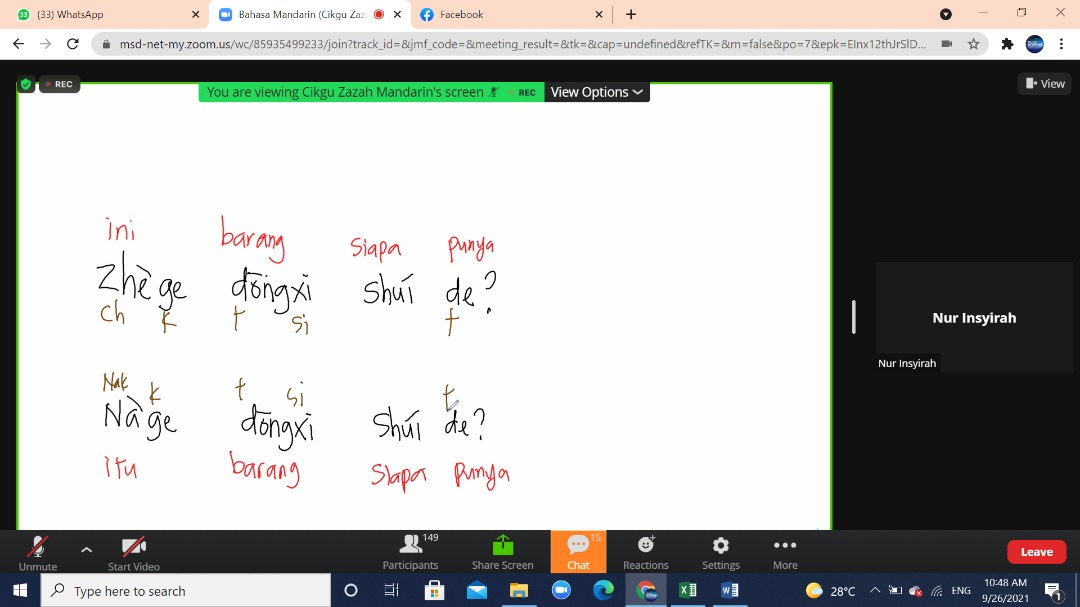The height and width of the screenshot is (607, 1080).
Task: Click the More options ellipsis
Action: click(785, 545)
